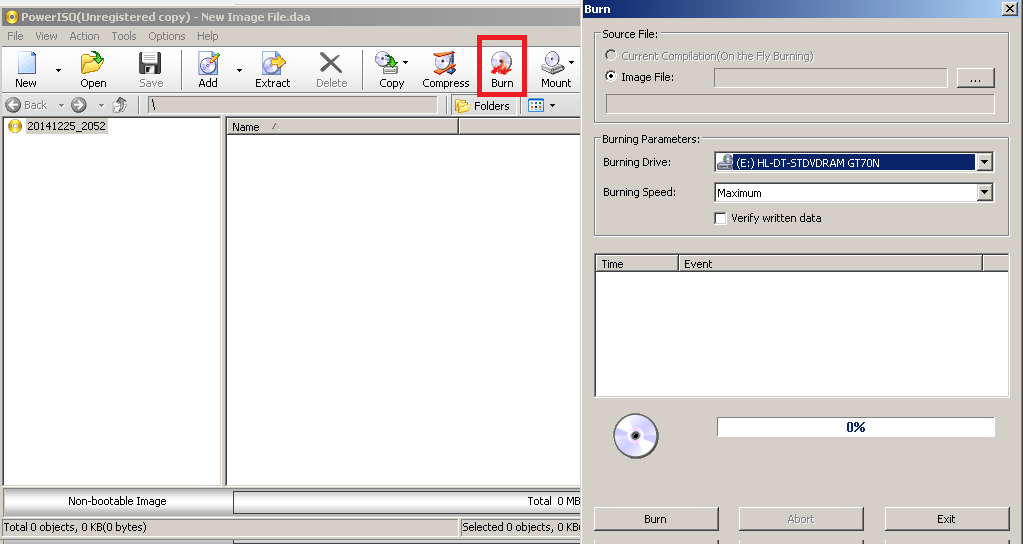The image size is (1023, 544).
Task: Open the dropdown arrow beside Mount
Action: click(x=571, y=63)
